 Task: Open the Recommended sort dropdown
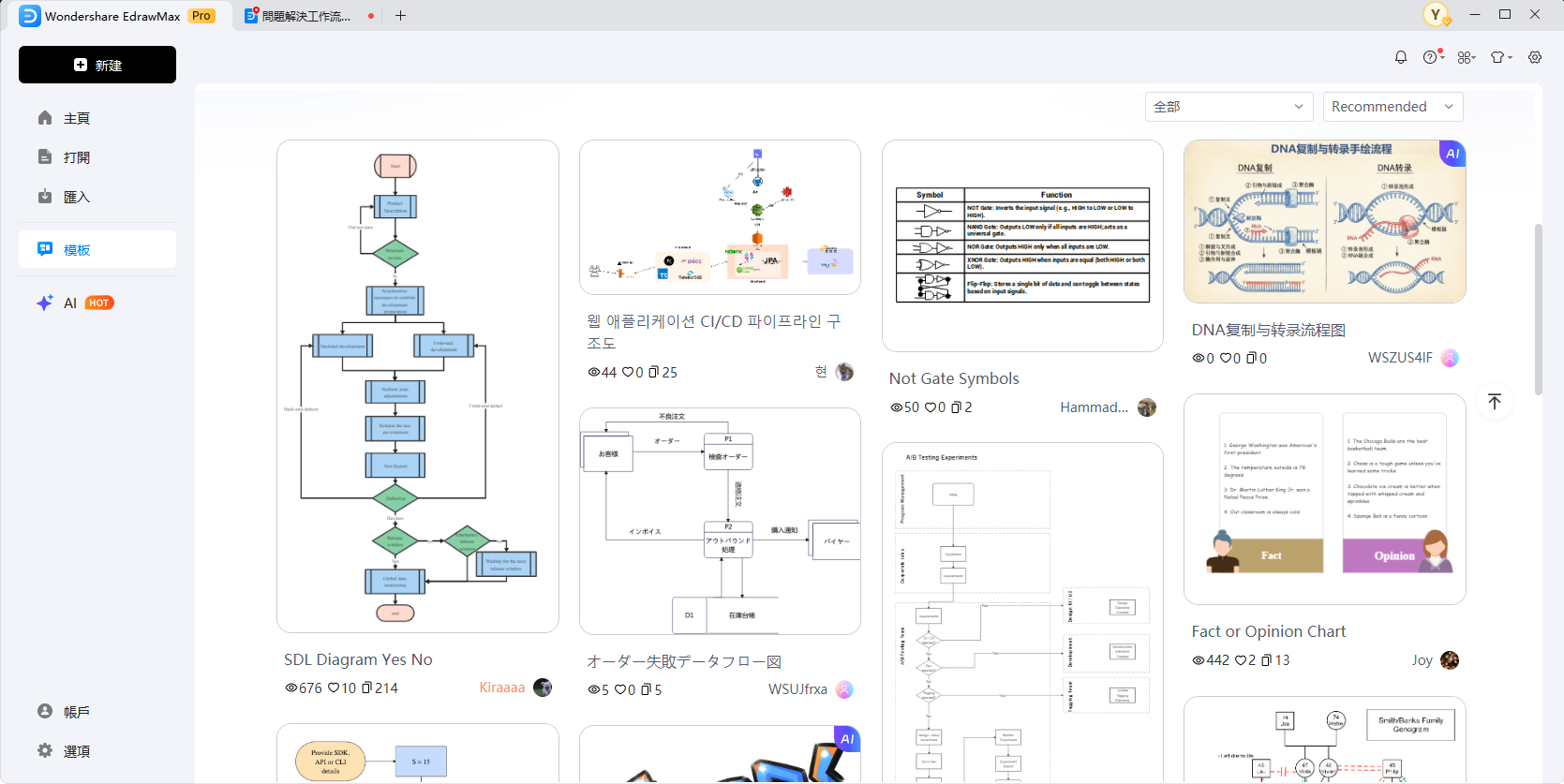pyautogui.click(x=1392, y=107)
